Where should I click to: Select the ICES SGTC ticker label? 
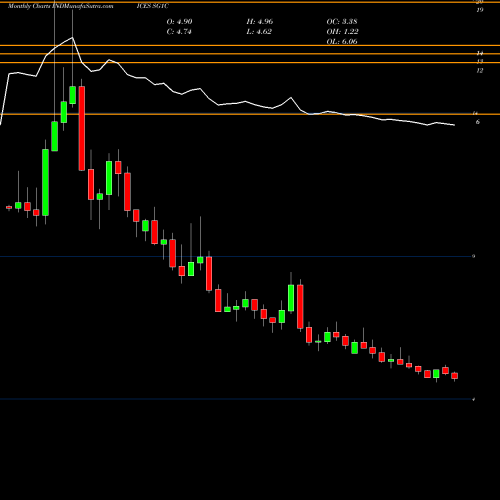point(153,6)
